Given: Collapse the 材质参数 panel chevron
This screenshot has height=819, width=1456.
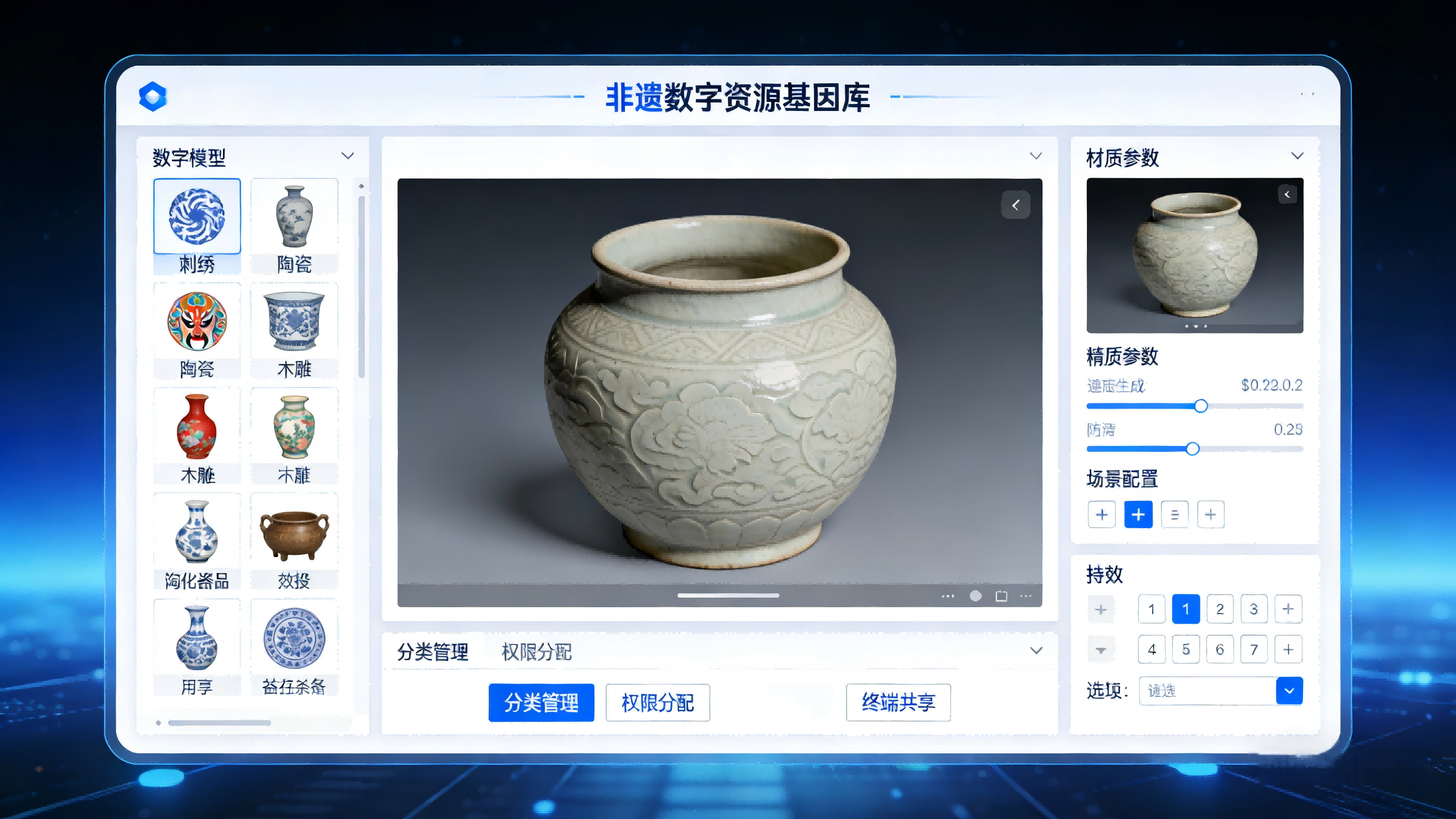Looking at the screenshot, I should pos(1297,156).
